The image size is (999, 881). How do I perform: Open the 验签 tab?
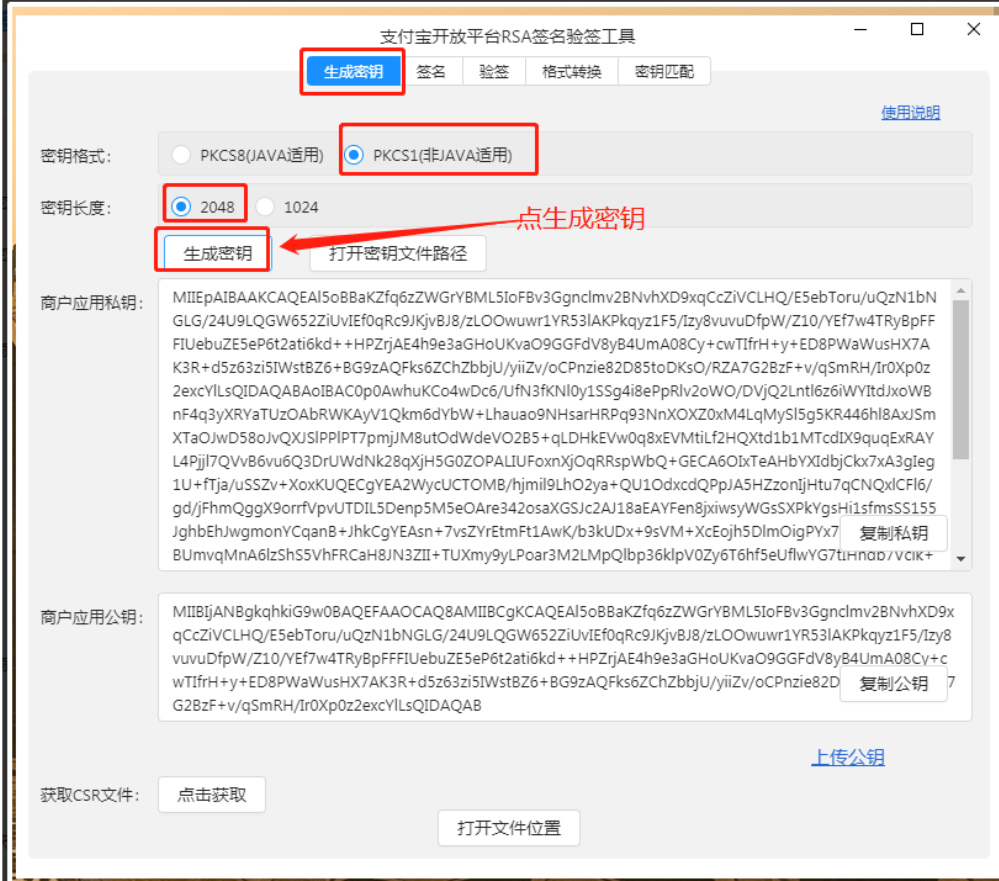[x=494, y=71]
